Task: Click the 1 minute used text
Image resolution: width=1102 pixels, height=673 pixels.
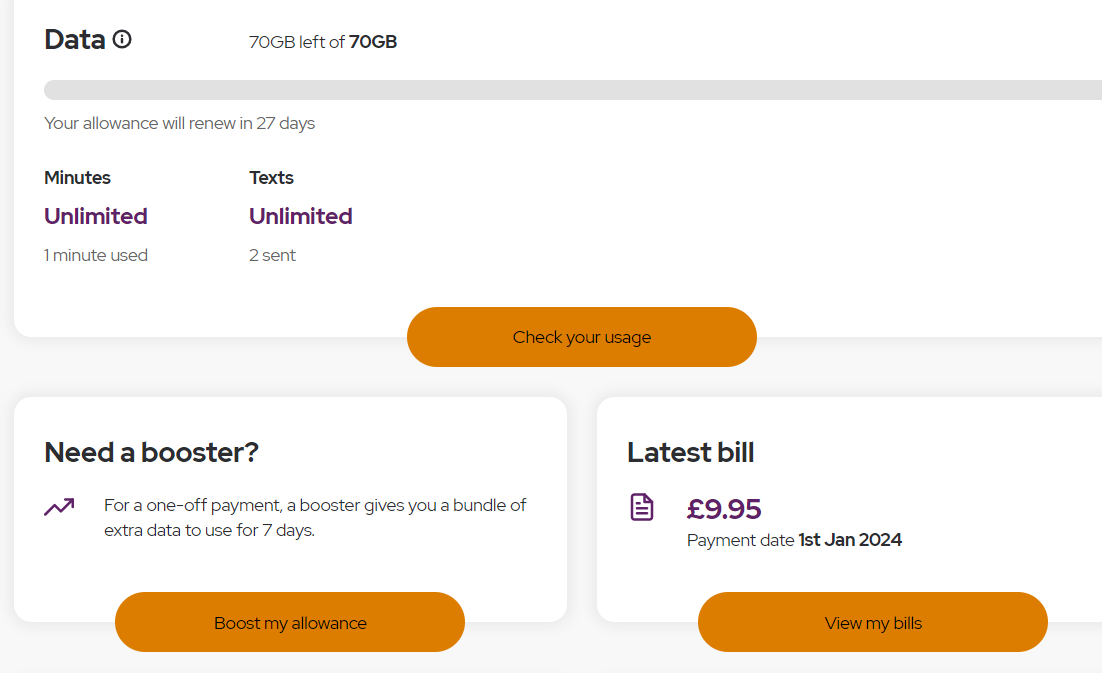Action: tap(96, 255)
